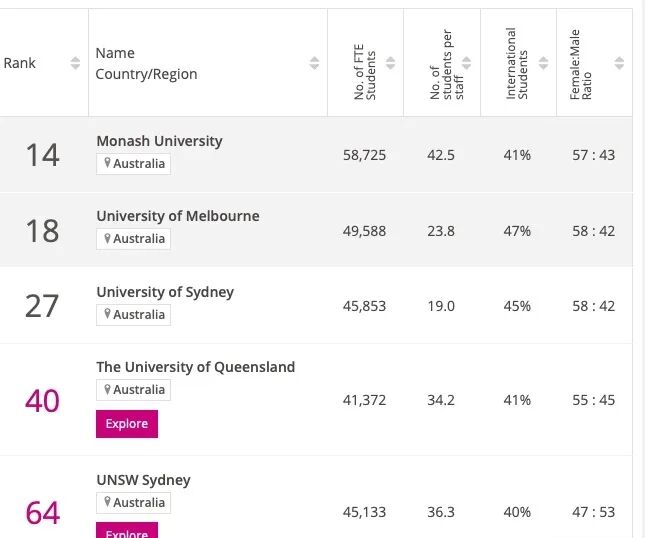Click FTE students value 41,372
Screen dimensions: 645x538
click(x=364, y=400)
